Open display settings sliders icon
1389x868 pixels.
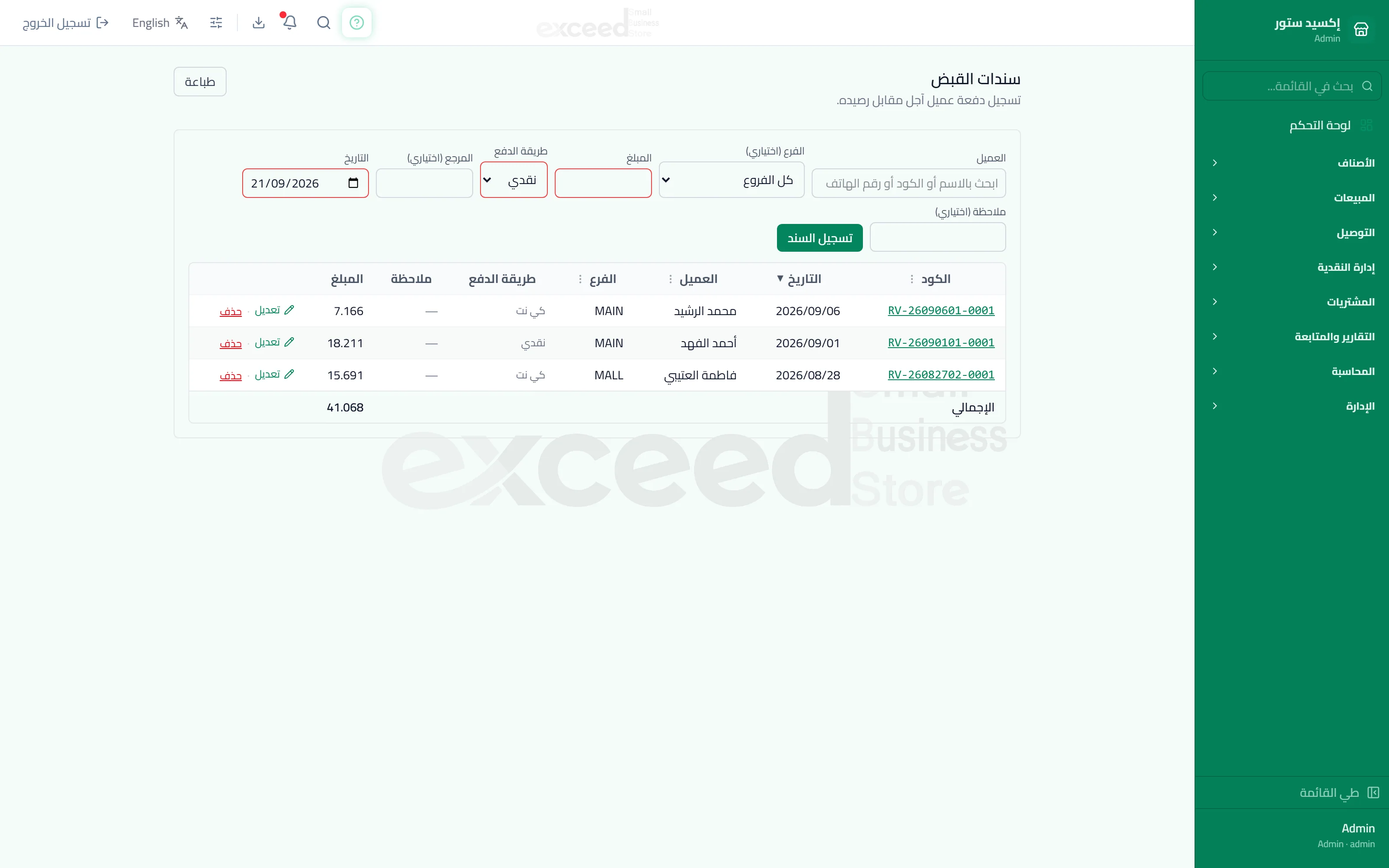[216, 23]
